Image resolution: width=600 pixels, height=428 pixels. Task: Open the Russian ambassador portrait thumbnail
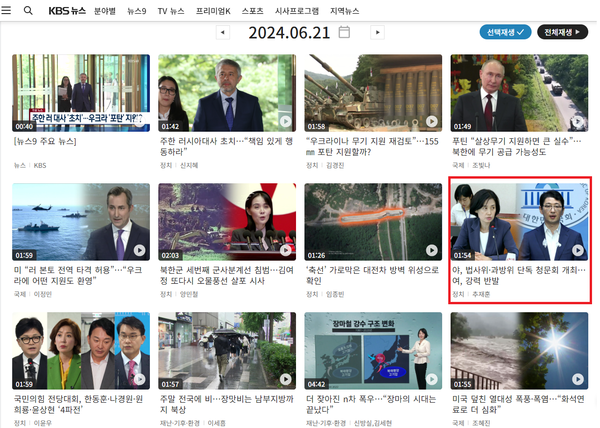pos(227,93)
